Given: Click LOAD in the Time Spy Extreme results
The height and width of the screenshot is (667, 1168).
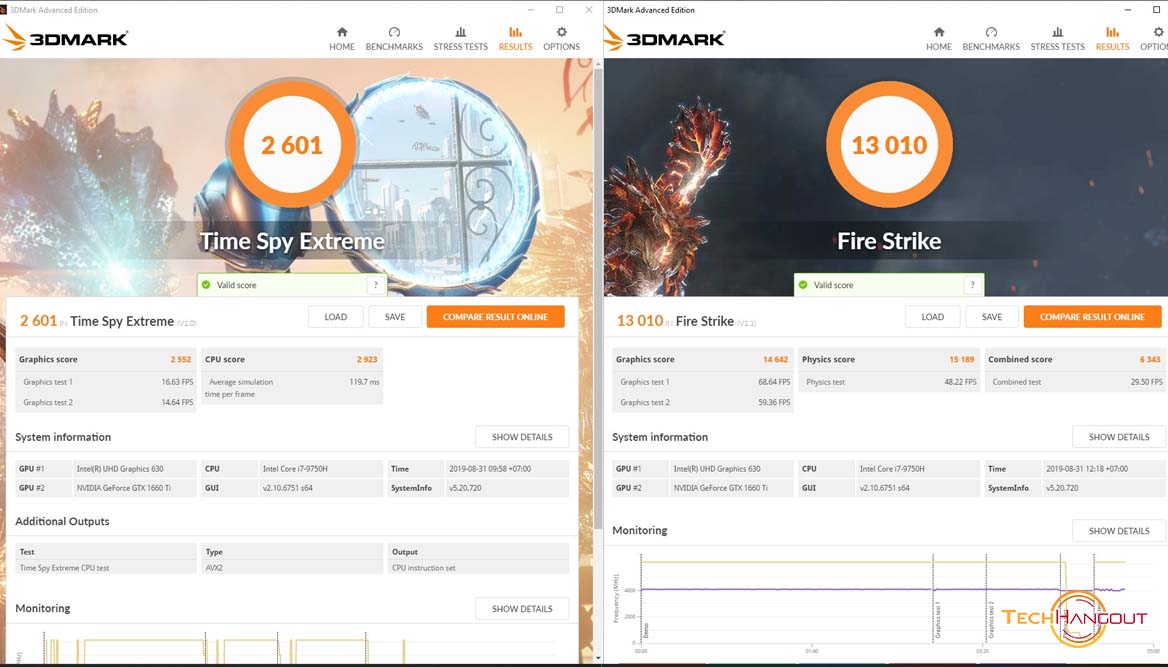Looking at the screenshot, I should (x=336, y=317).
